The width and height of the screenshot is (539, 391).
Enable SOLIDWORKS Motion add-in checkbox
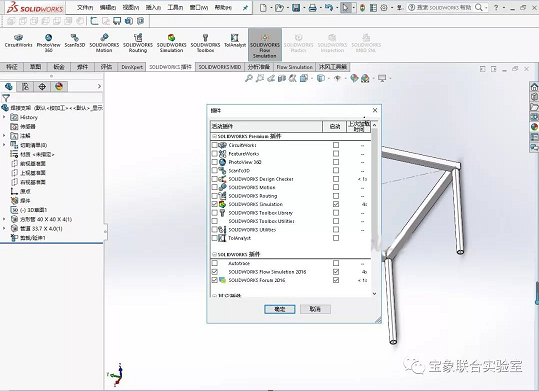click(x=215, y=187)
